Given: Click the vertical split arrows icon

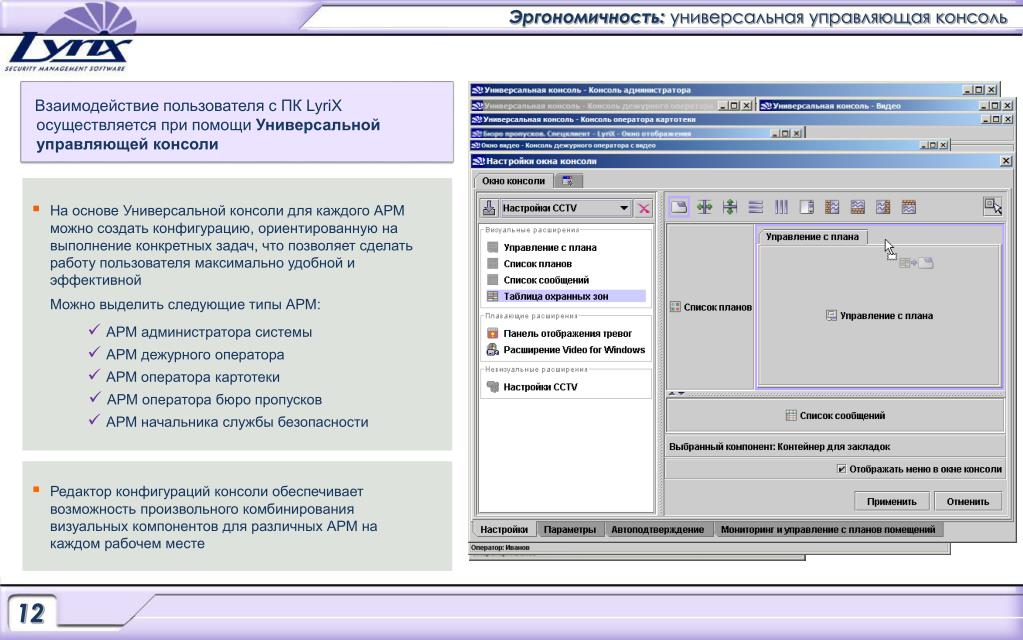Looking at the screenshot, I should tap(730, 207).
